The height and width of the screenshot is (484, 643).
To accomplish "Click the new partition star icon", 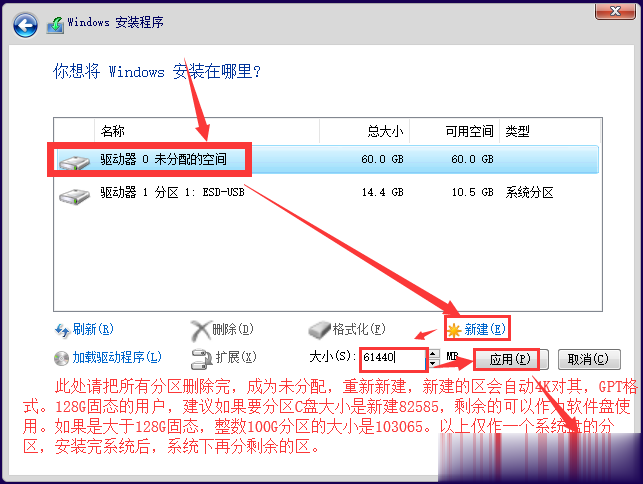I will coord(454,330).
